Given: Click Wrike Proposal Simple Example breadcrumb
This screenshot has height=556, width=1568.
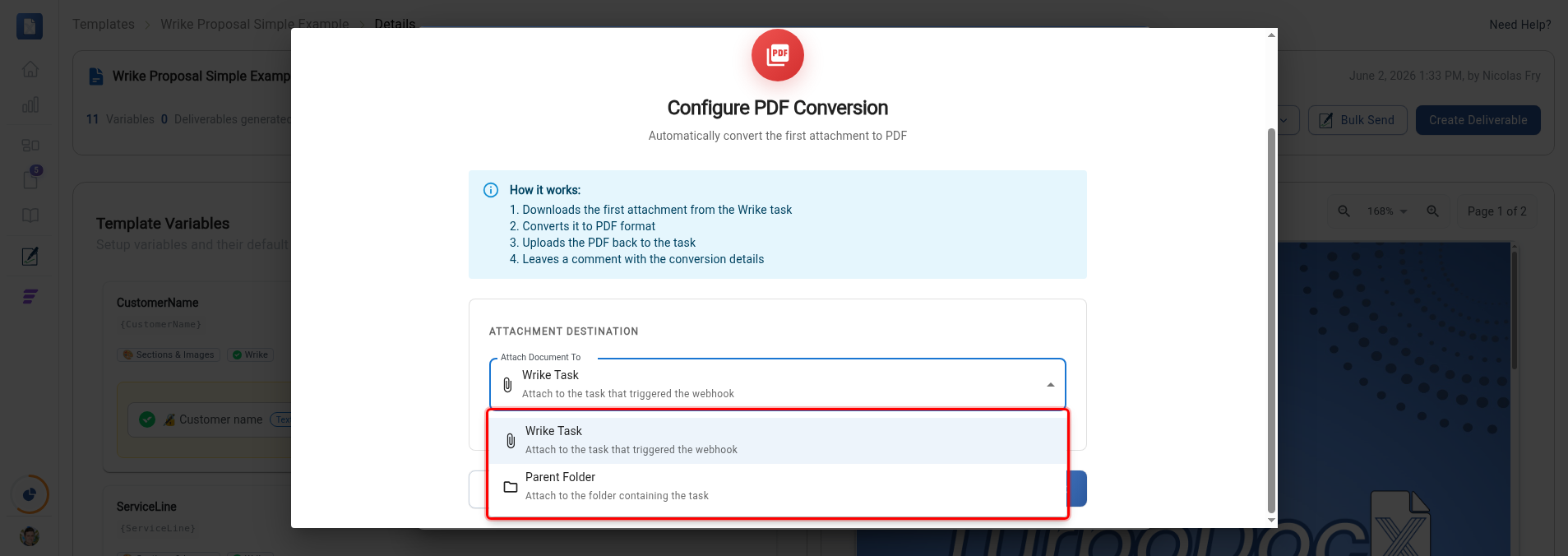Looking at the screenshot, I should click(255, 24).
